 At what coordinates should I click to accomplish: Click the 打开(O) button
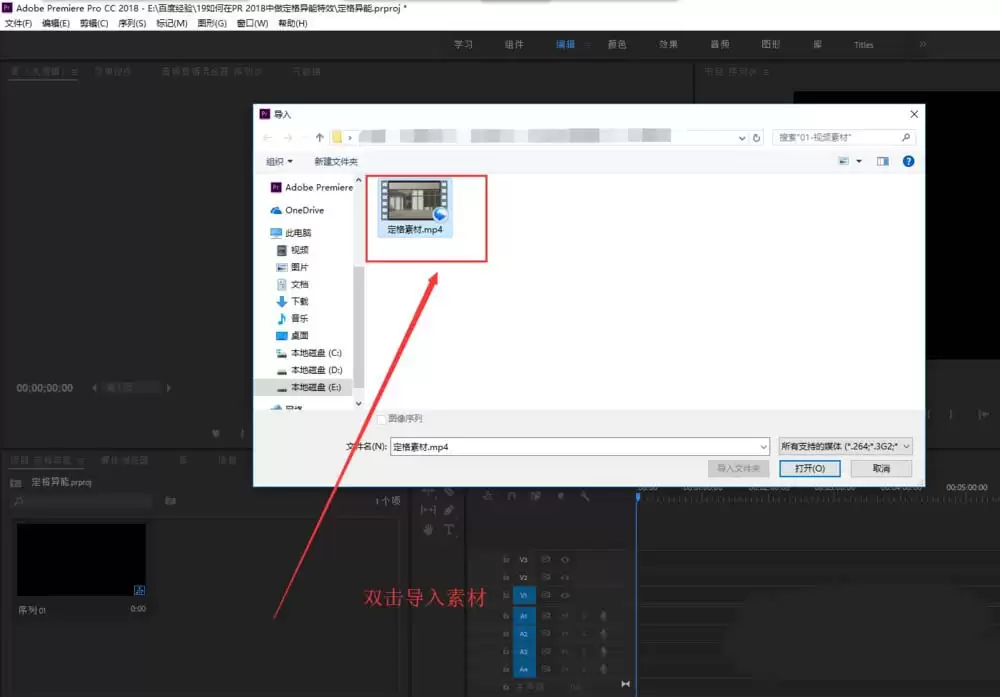pyautogui.click(x=809, y=468)
